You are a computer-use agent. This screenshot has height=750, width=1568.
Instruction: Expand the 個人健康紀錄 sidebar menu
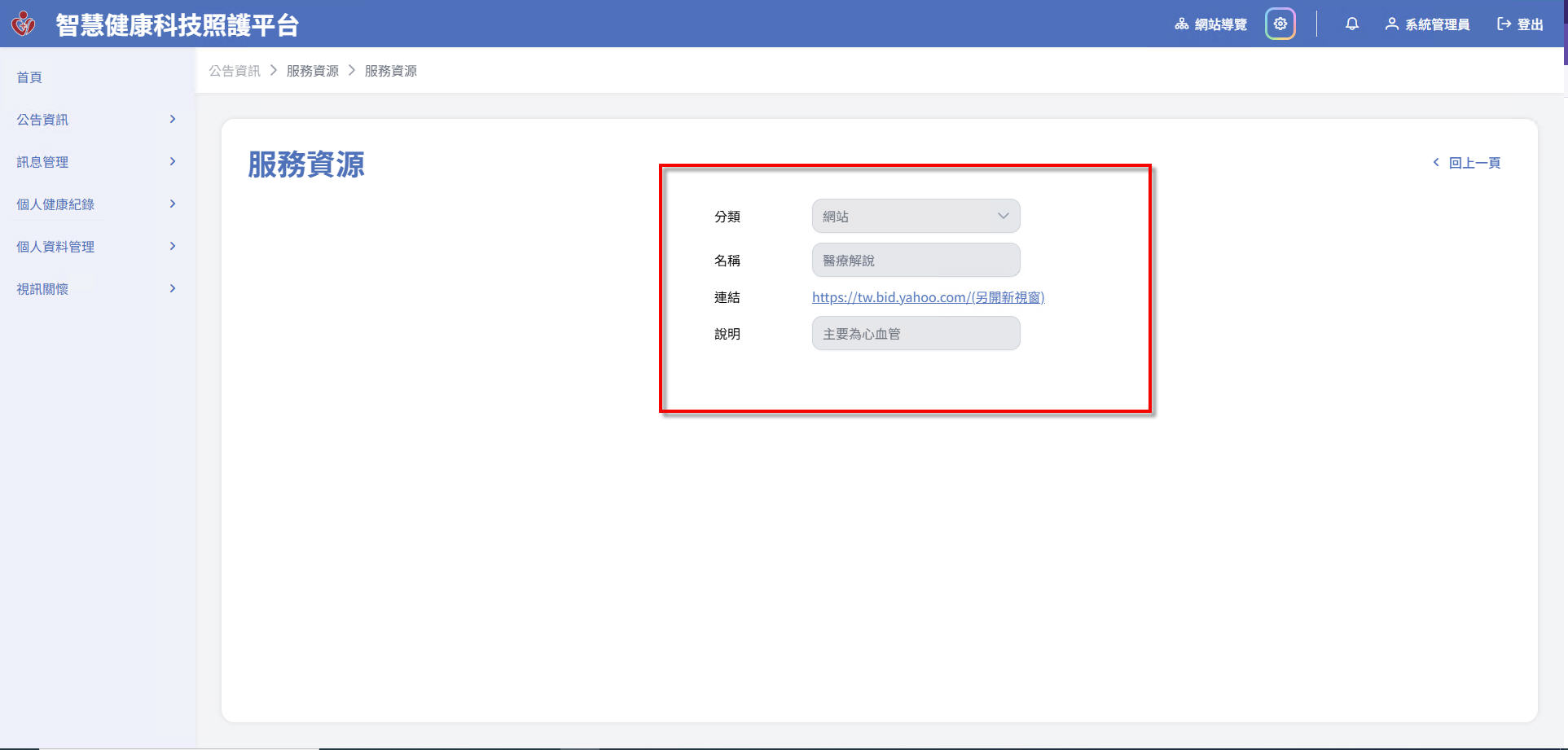tap(96, 204)
